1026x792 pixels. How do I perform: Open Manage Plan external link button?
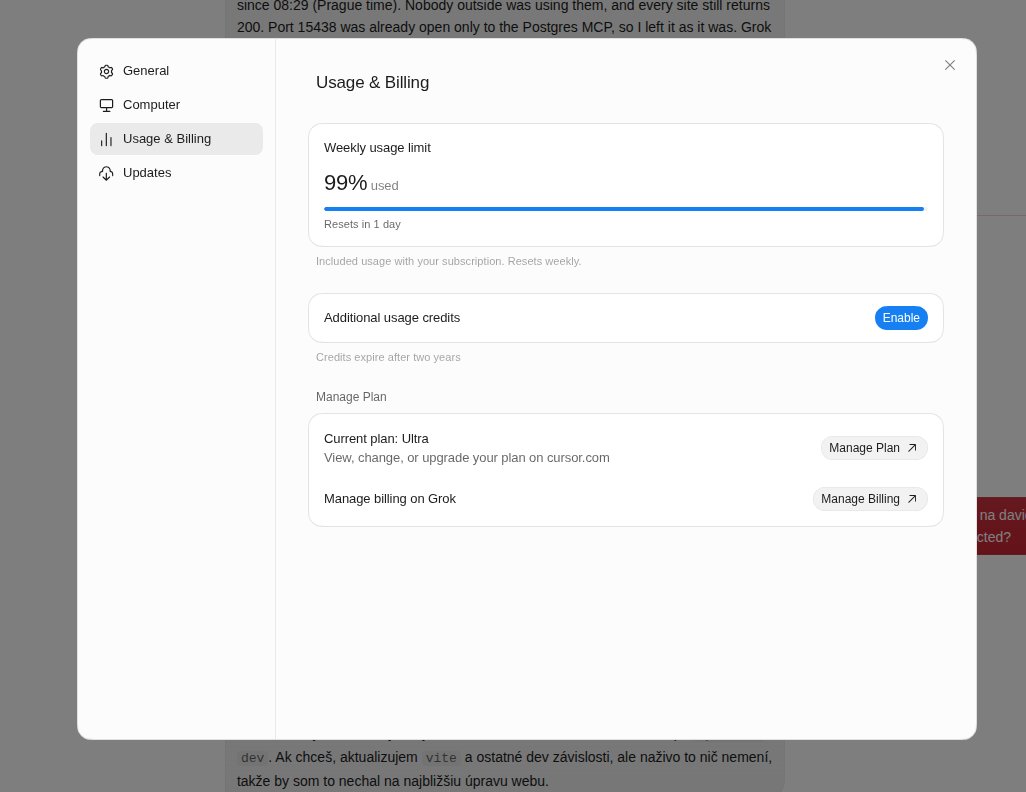[874, 448]
